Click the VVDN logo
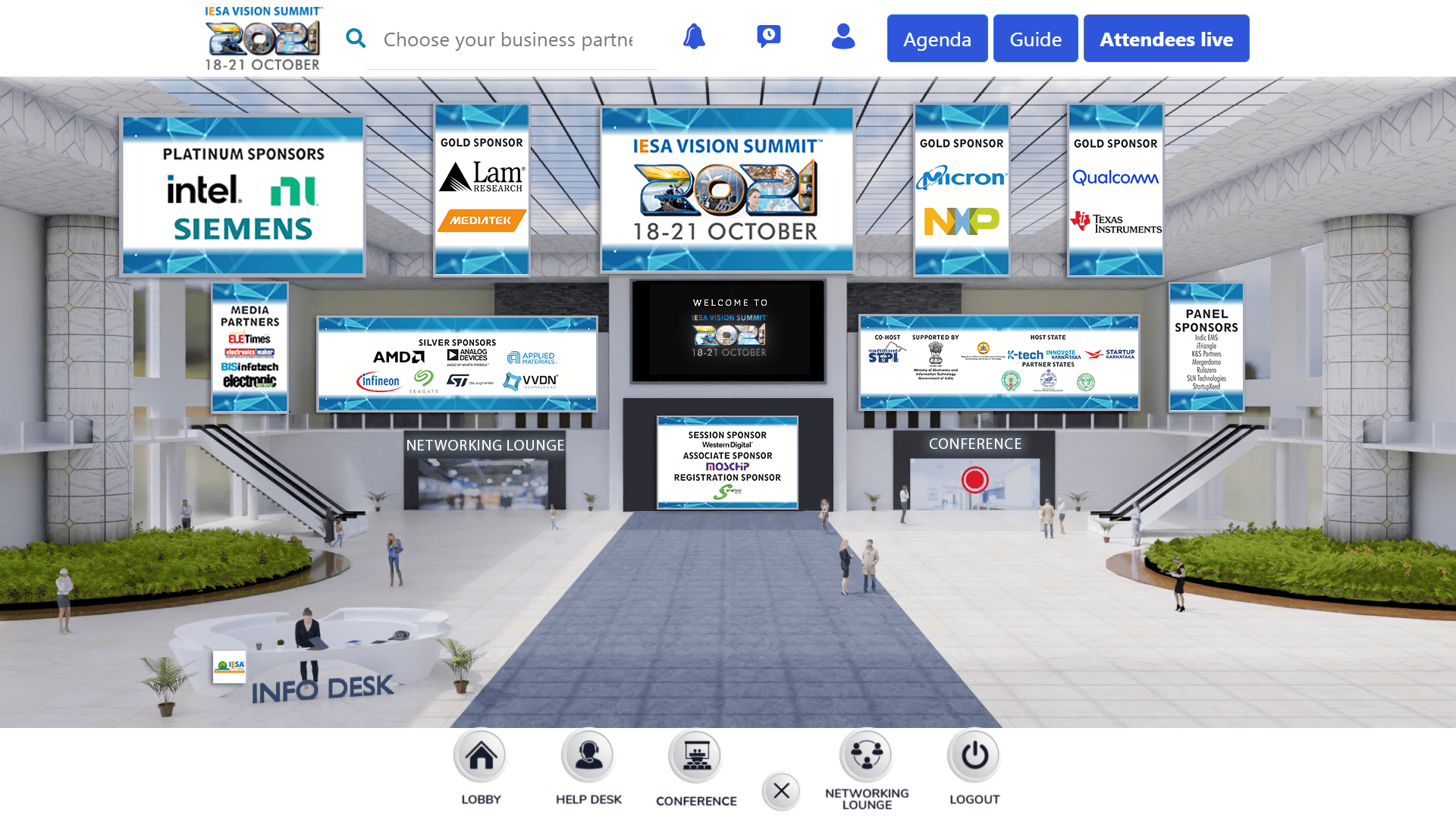The image size is (1456, 819). 531,381
